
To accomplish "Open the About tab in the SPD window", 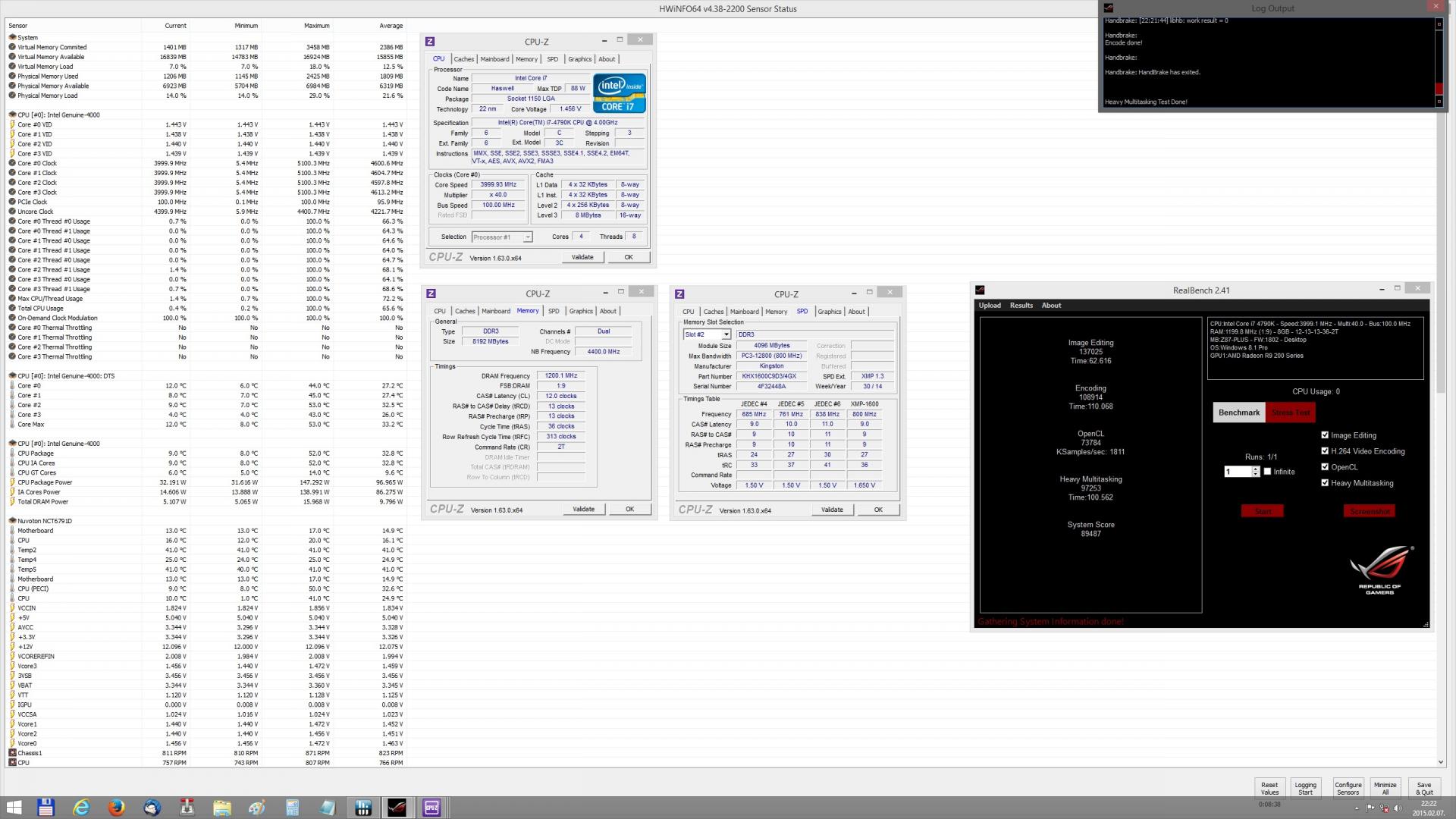I will 856,312.
